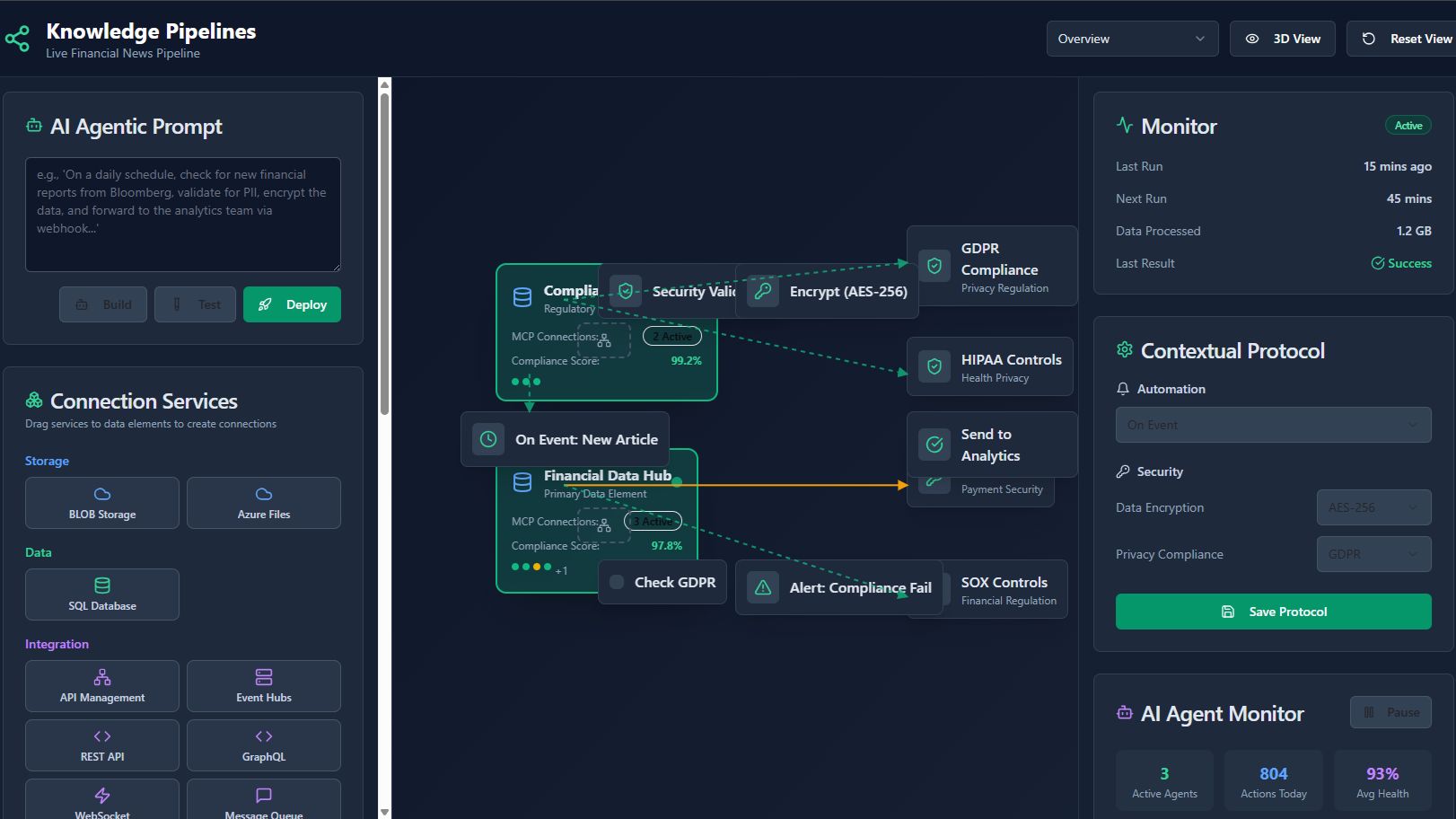Click the warning icon on Compliance Fail alert
Screen dimensions: 1456x819
tap(763, 587)
